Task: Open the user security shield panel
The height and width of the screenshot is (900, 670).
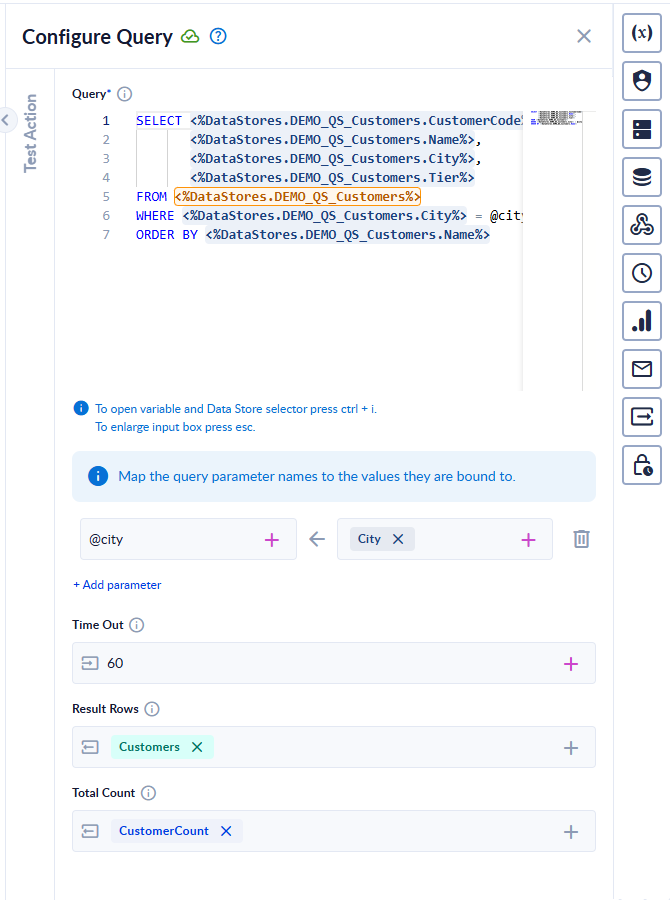Action: pyautogui.click(x=642, y=81)
